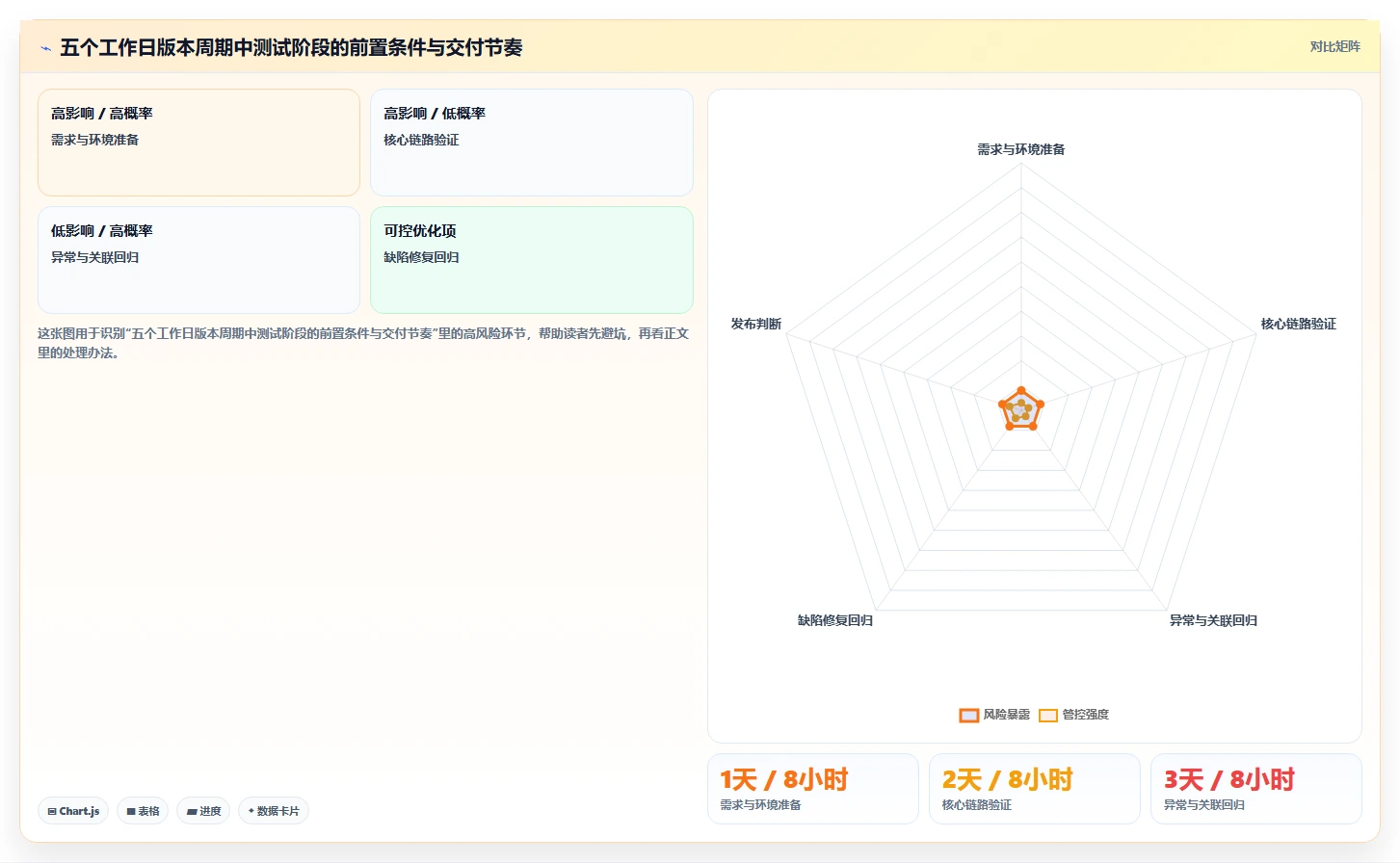Click the 管控强度 legend label

tap(1085, 715)
